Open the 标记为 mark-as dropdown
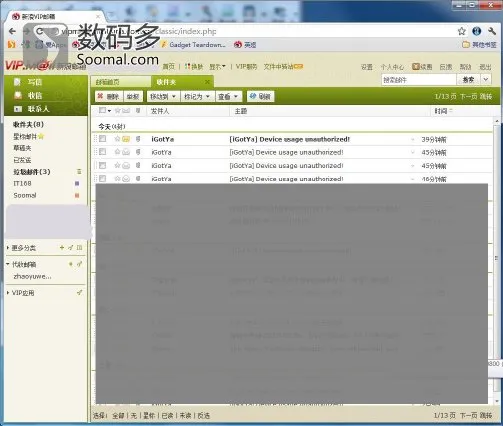Screen dimensions: 503x426 click(198, 96)
